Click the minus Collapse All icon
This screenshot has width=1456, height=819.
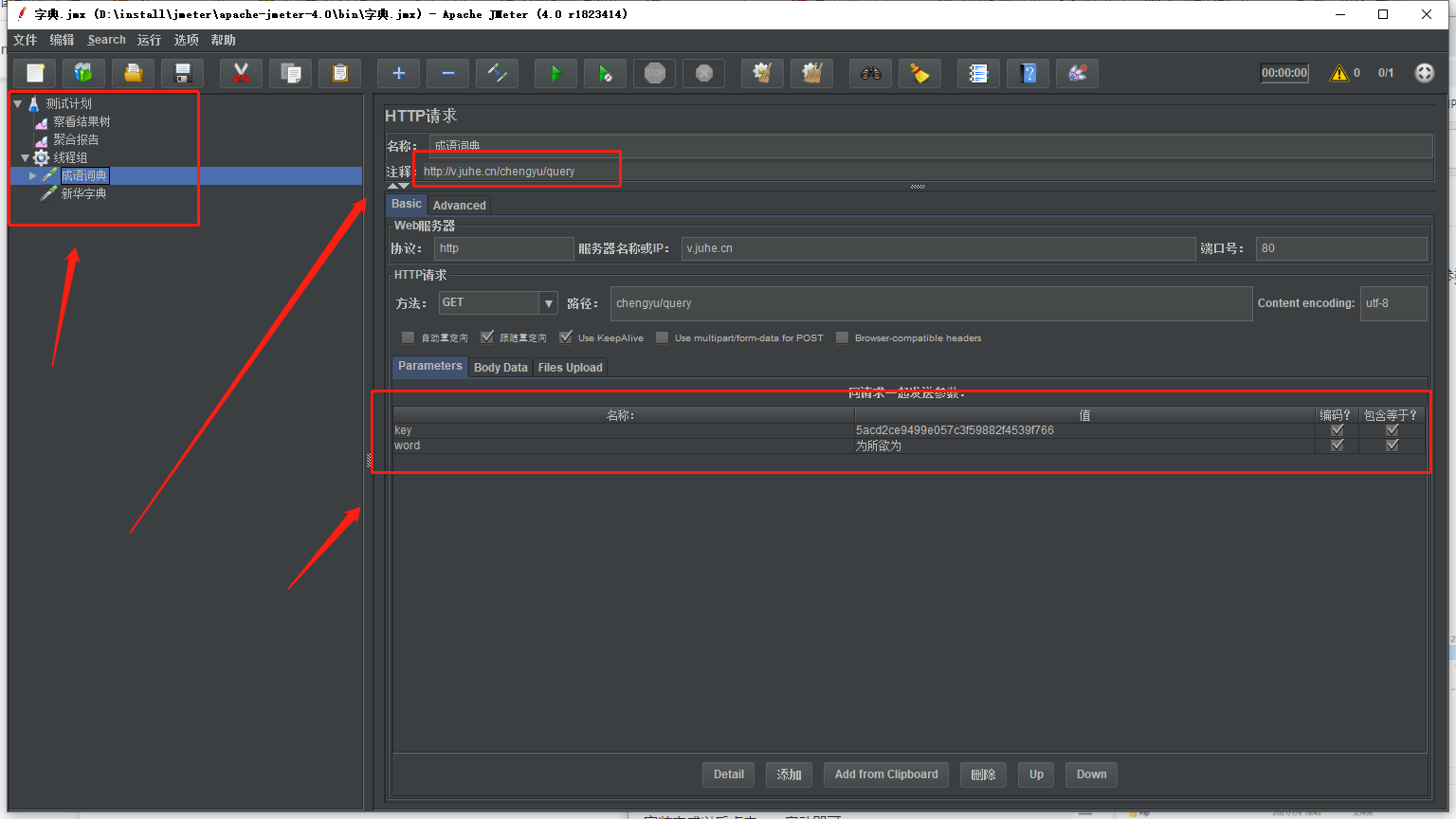(448, 73)
